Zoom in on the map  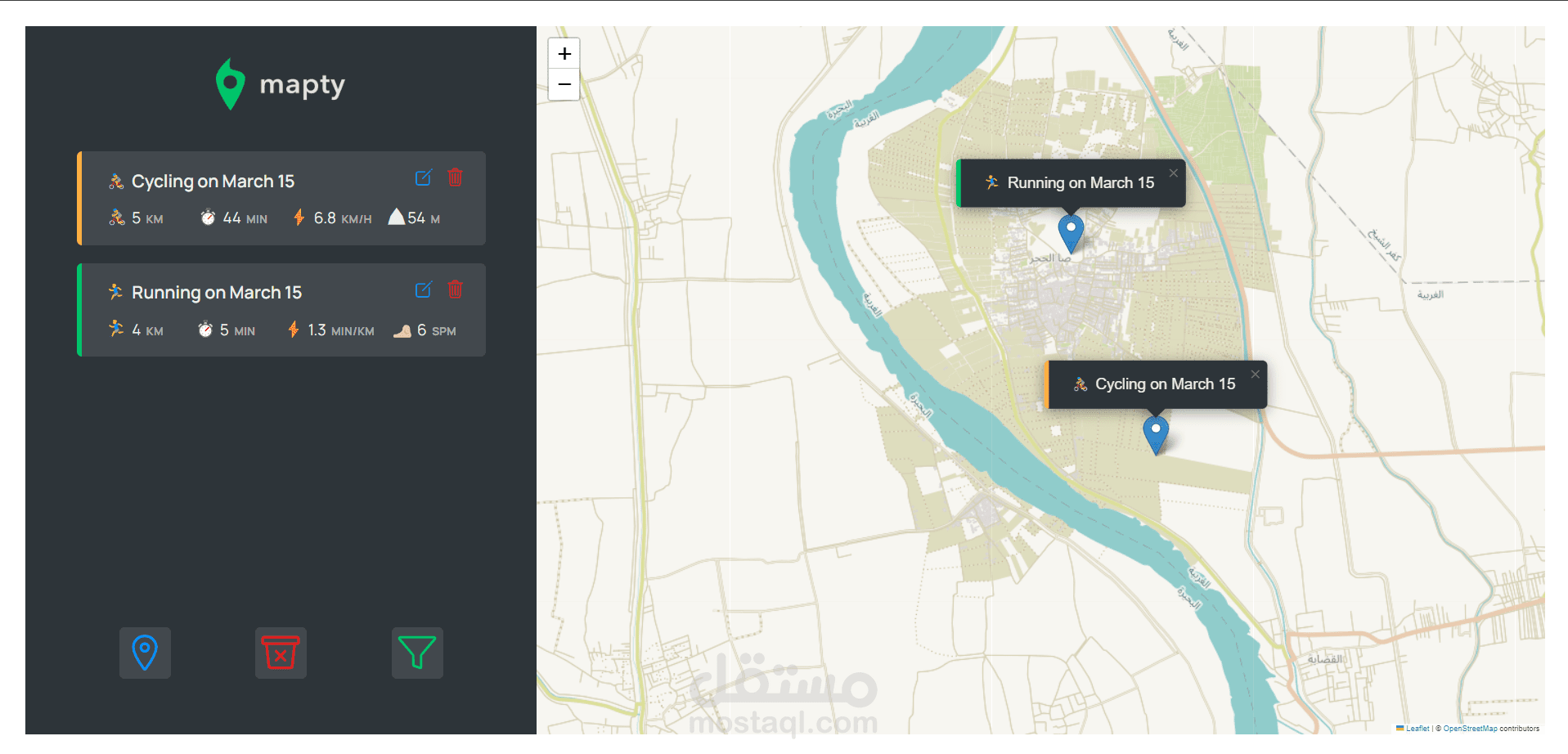(x=564, y=54)
